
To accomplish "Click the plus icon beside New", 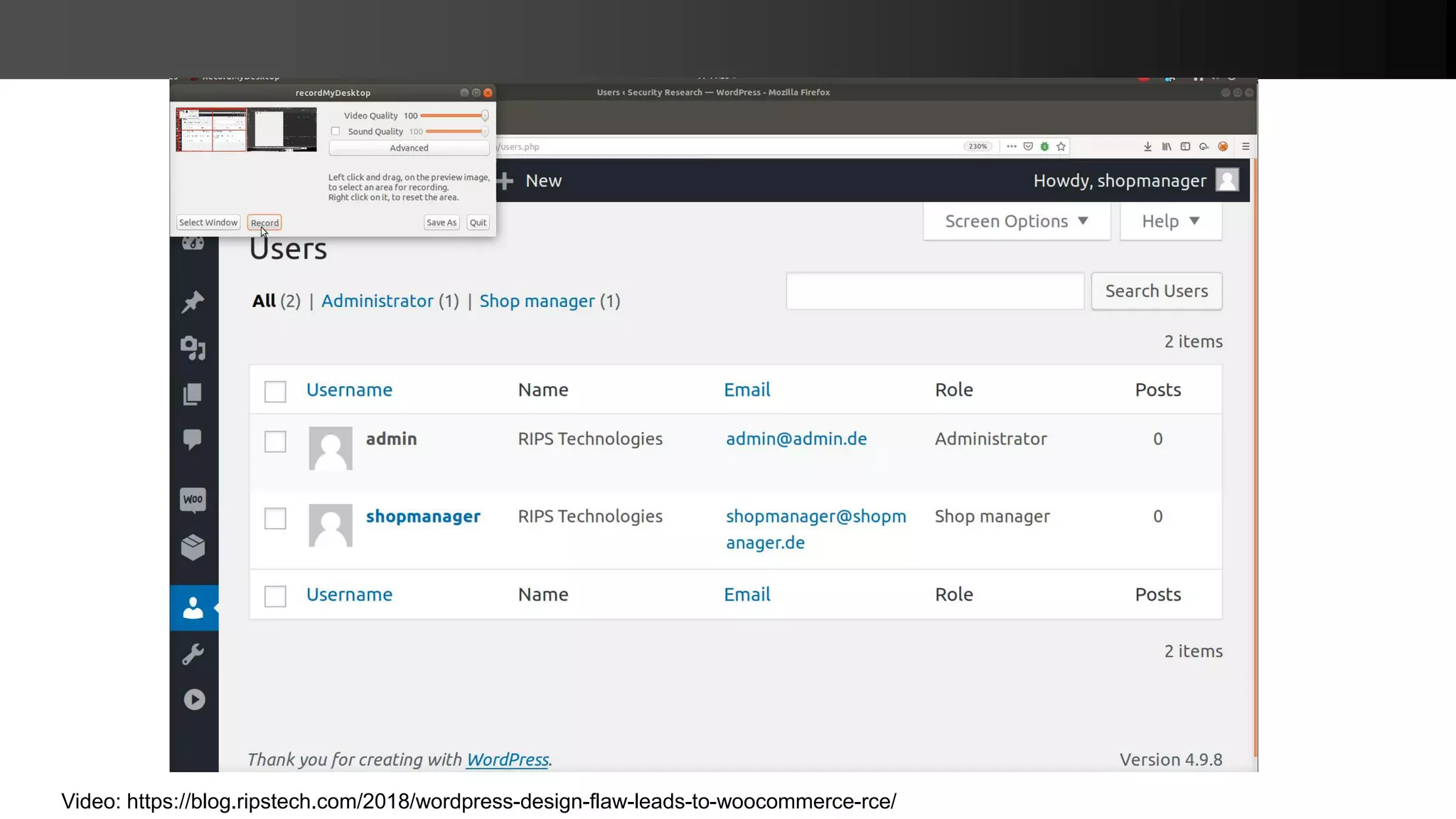I will pos(505,181).
